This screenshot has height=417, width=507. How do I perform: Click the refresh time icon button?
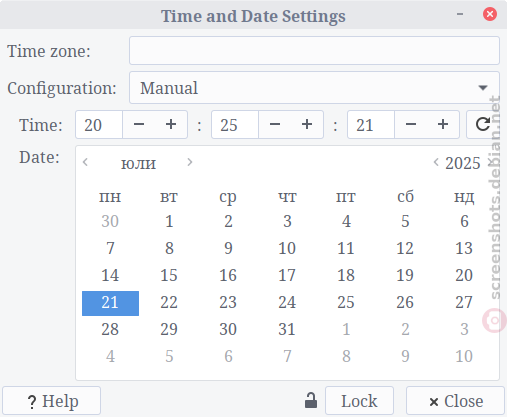tap(482, 125)
